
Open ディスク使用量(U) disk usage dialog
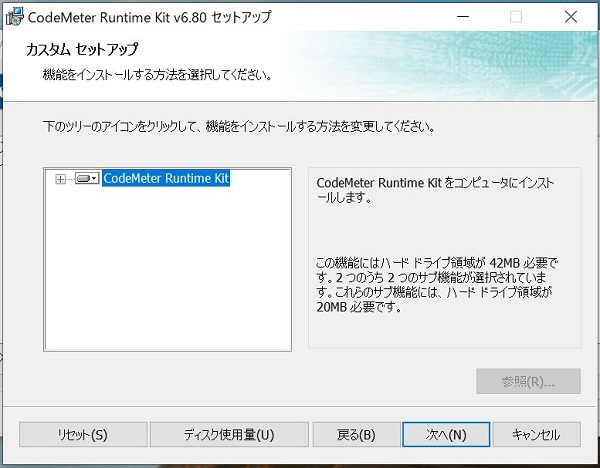click(x=229, y=434)
